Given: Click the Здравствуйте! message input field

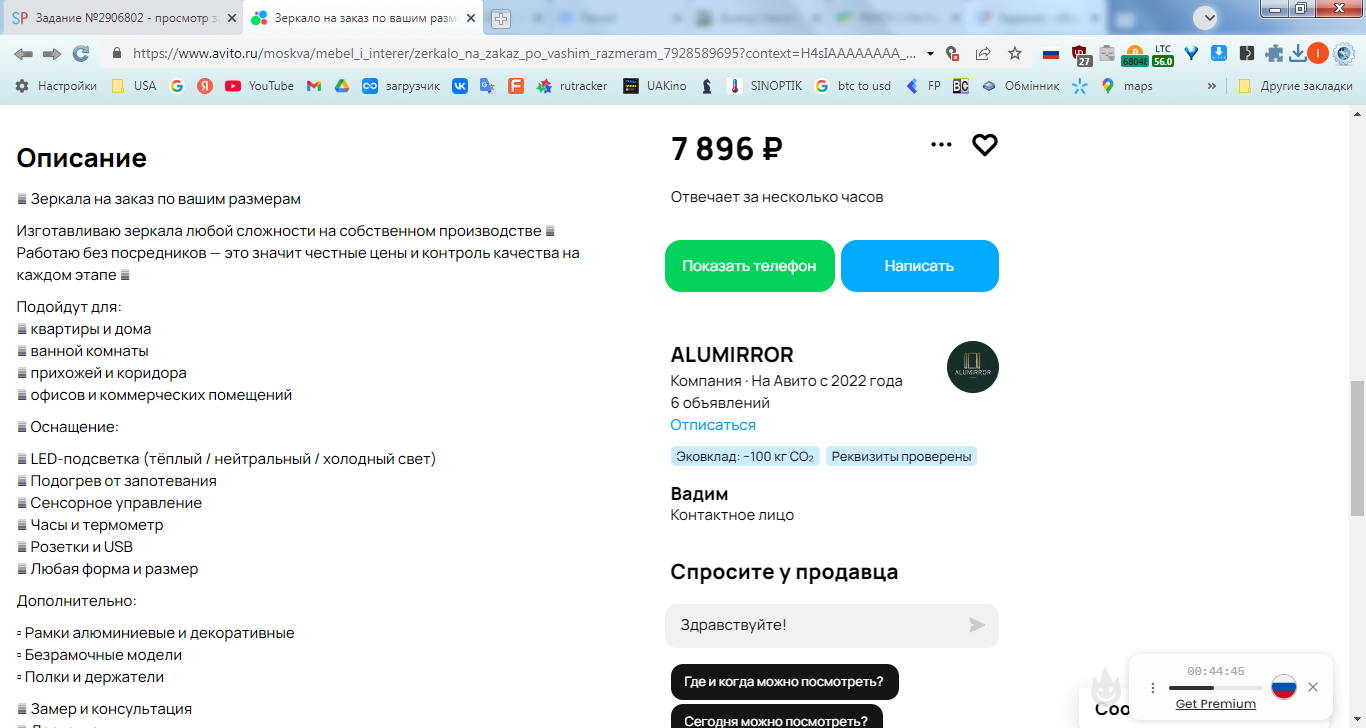Looking at the screenshot, I should (815, 625).
